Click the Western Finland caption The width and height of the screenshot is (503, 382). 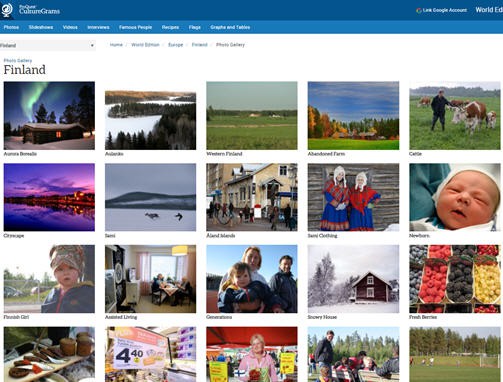coord(224,154)
